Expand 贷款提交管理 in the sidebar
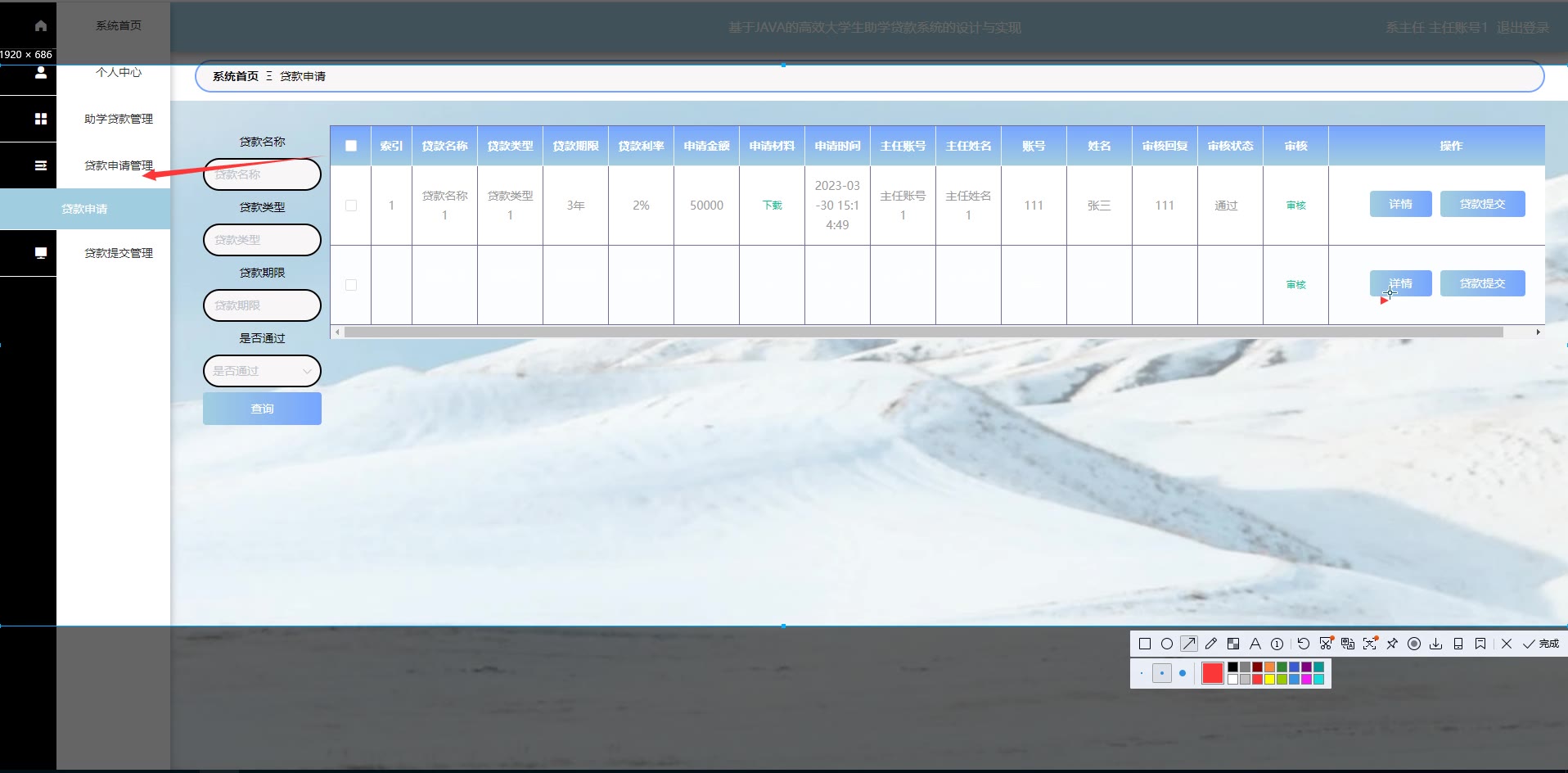 119,253
